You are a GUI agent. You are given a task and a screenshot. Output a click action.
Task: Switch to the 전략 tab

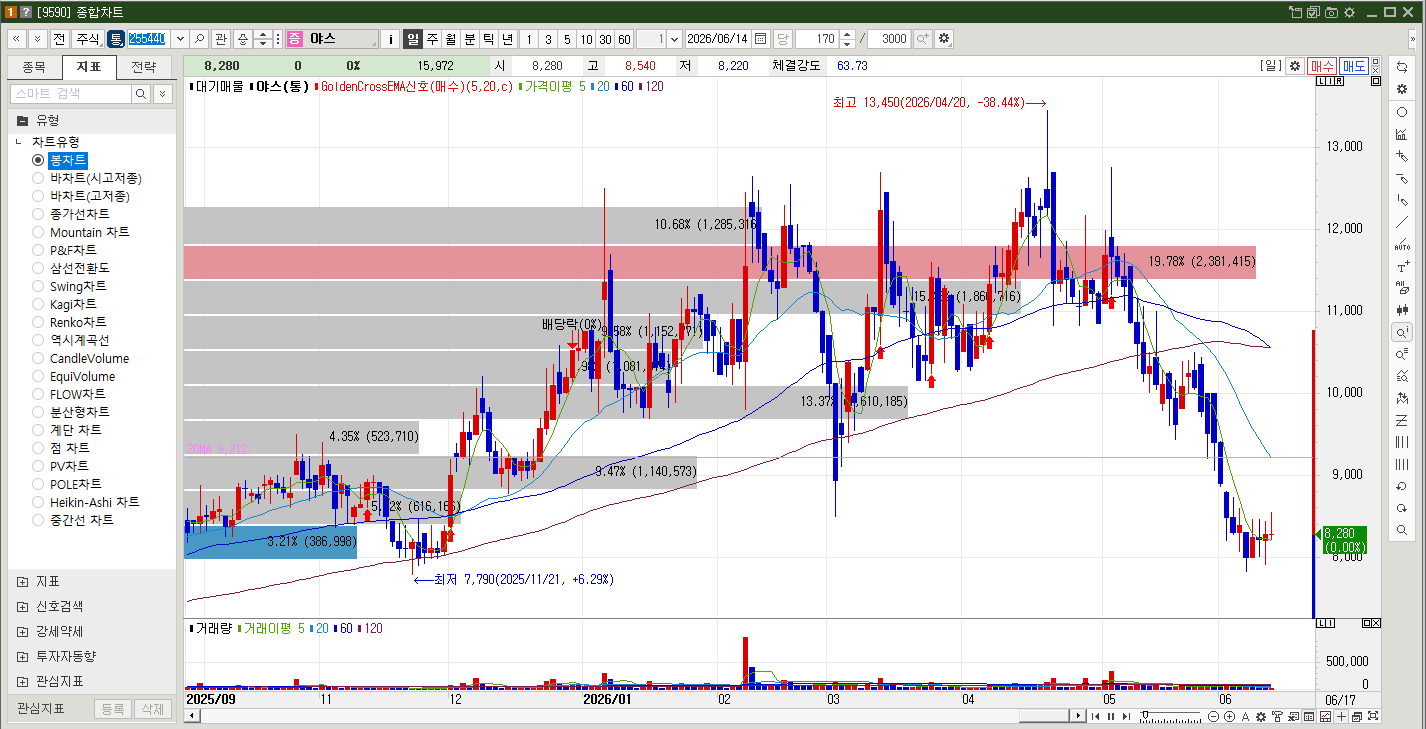click(x=143, y=67)
